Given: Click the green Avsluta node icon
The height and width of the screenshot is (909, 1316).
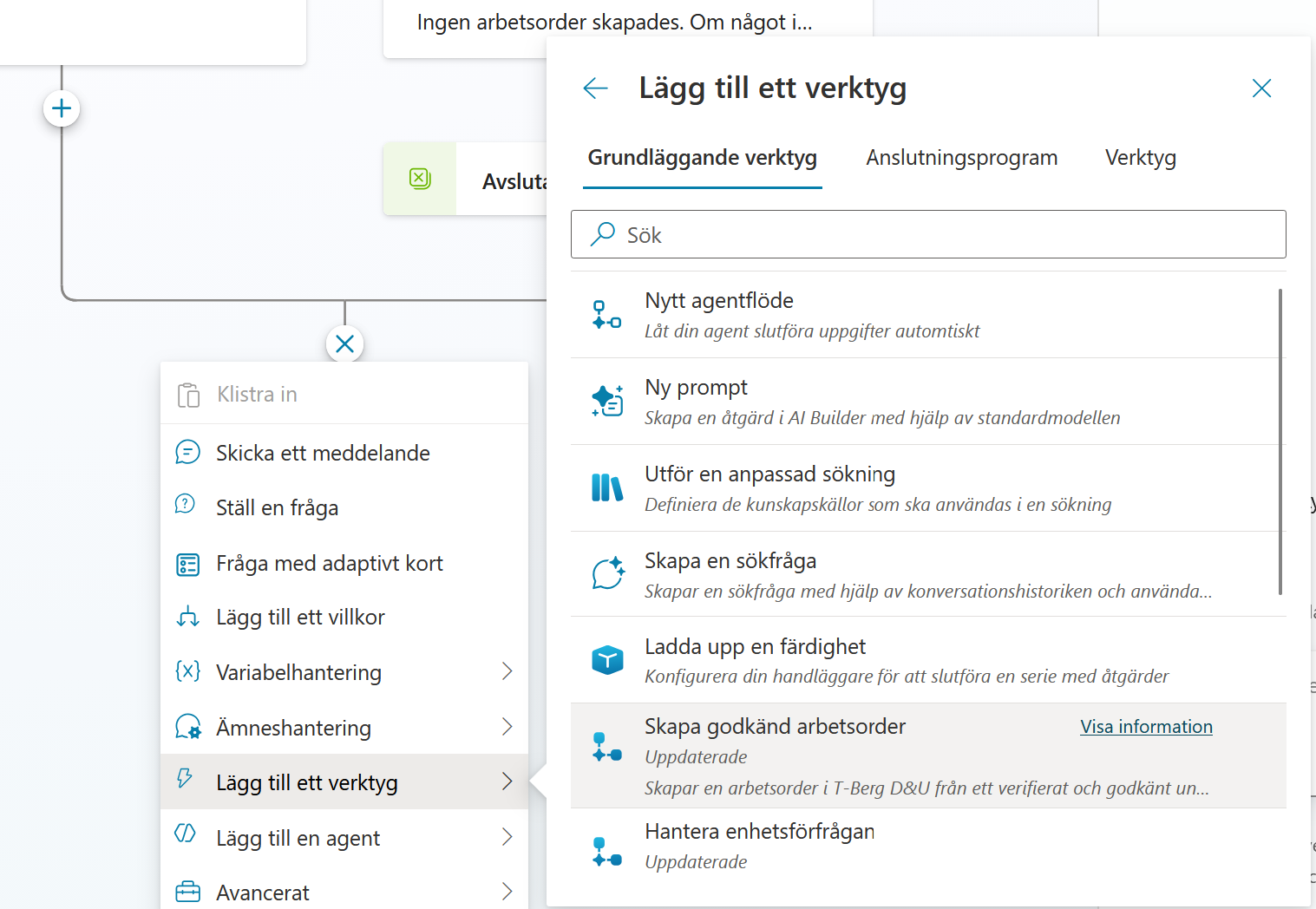Looking at the screenshot, I should (420, 179).
